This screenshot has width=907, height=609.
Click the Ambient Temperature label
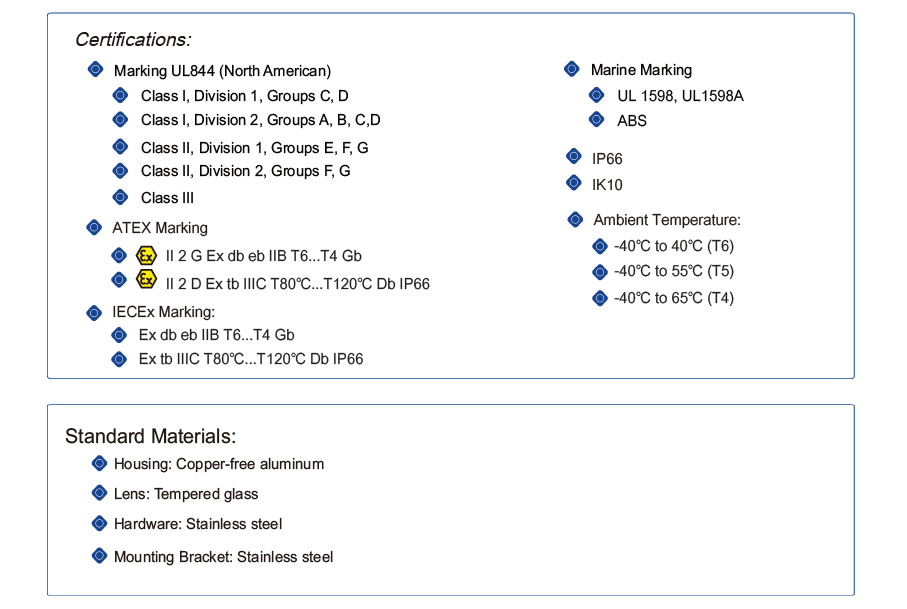click(x=667, y=220)
